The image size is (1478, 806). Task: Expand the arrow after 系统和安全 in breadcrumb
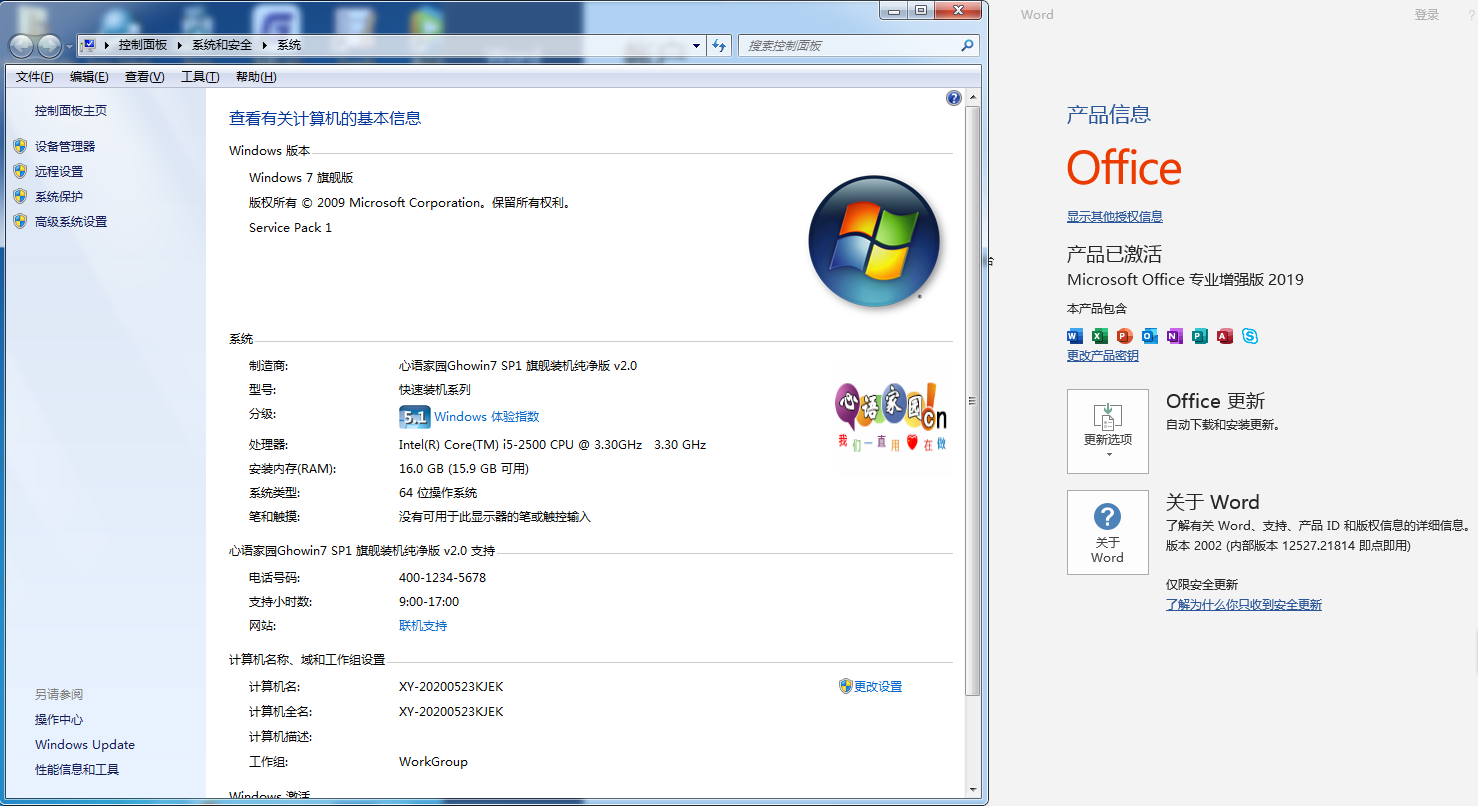tap(265, 45)
